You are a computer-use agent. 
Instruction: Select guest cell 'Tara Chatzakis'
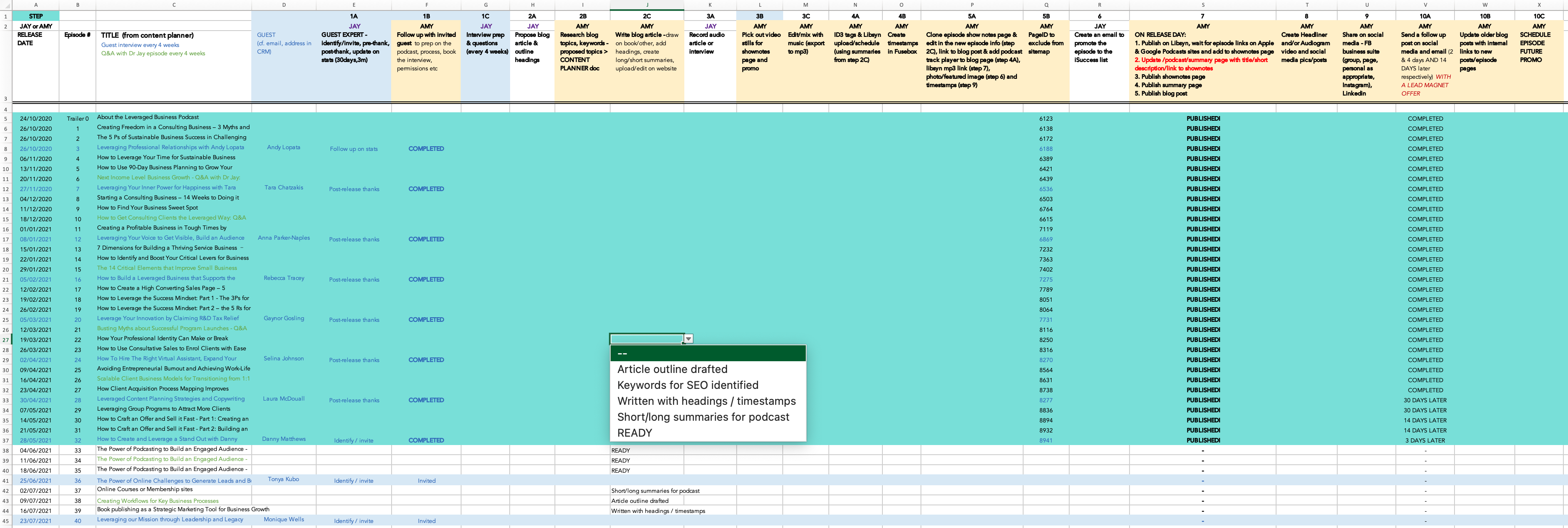point(284,188)
